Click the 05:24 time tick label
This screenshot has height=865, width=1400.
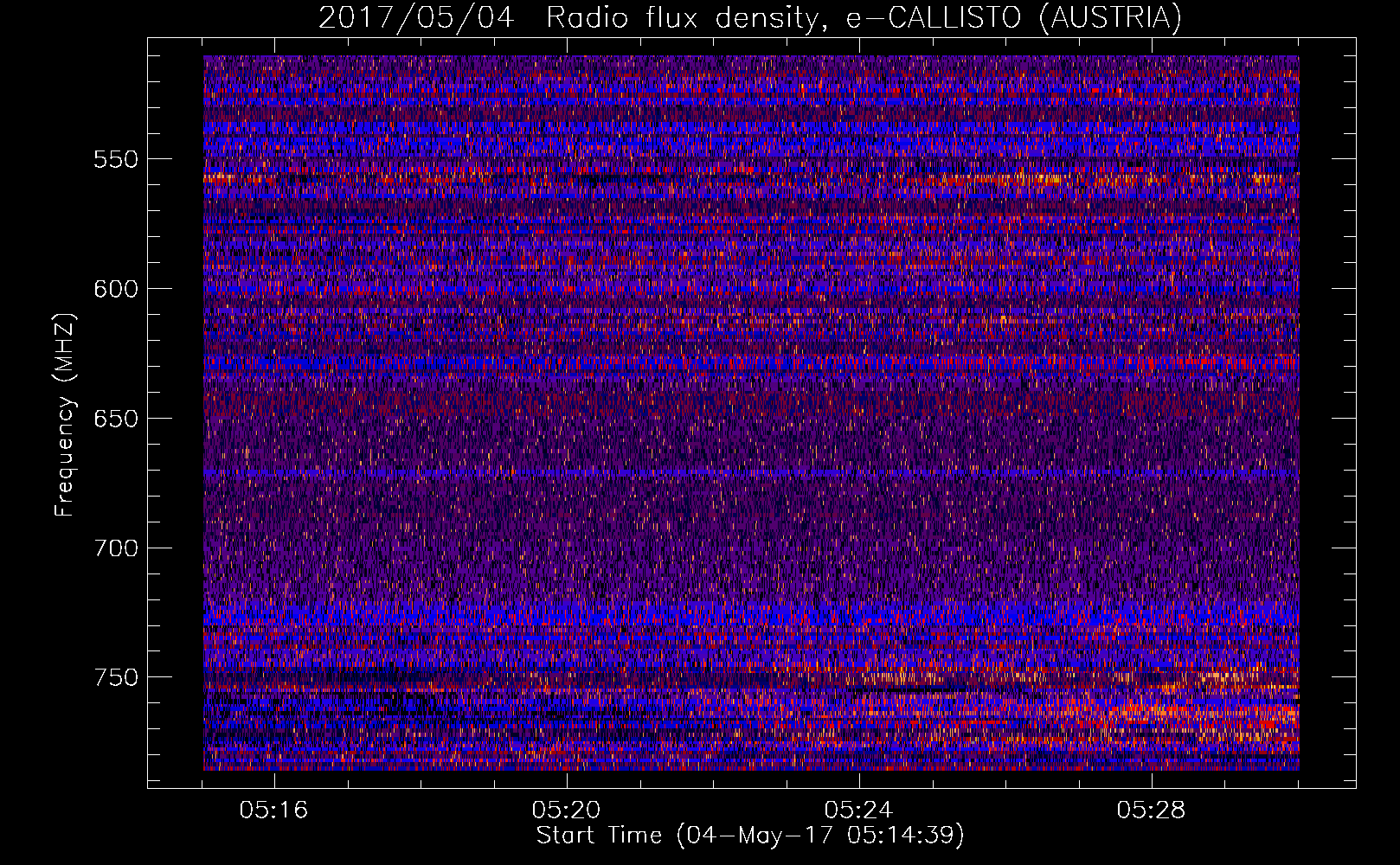pos(859,811)
